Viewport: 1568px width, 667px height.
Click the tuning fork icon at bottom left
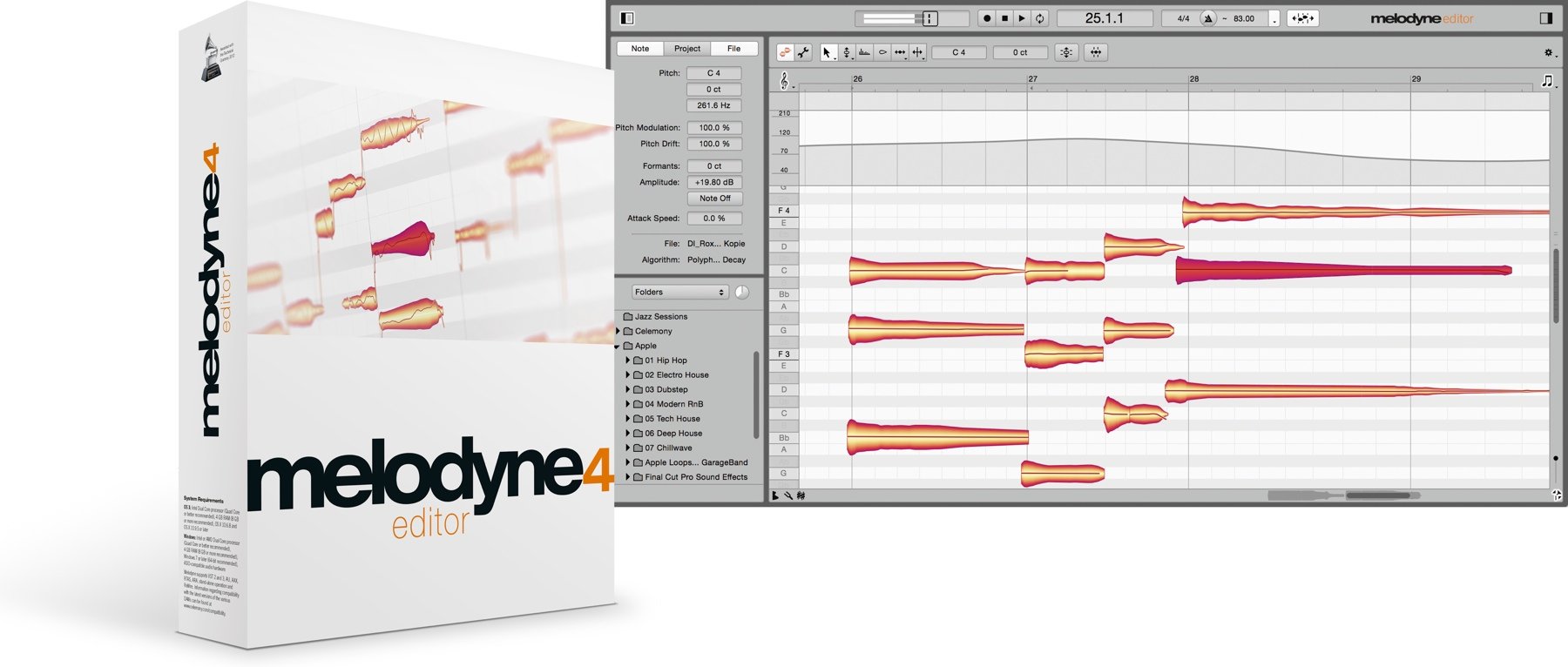787,495
